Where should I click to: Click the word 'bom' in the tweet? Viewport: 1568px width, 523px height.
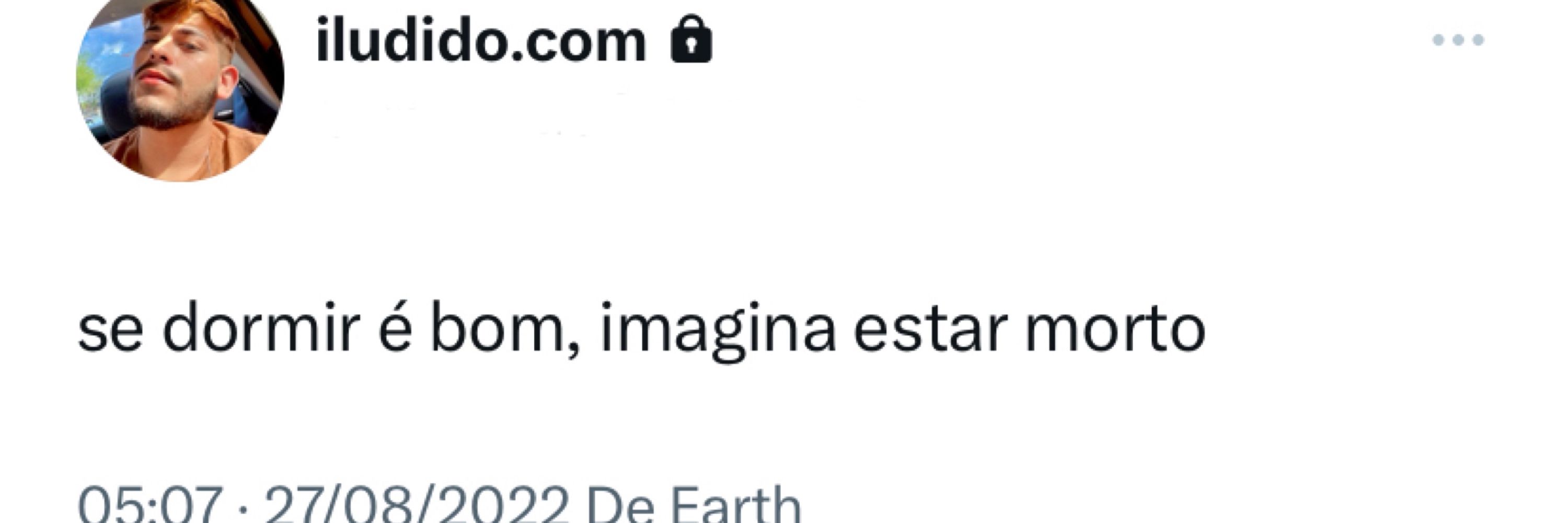click(x=497, y=329)
